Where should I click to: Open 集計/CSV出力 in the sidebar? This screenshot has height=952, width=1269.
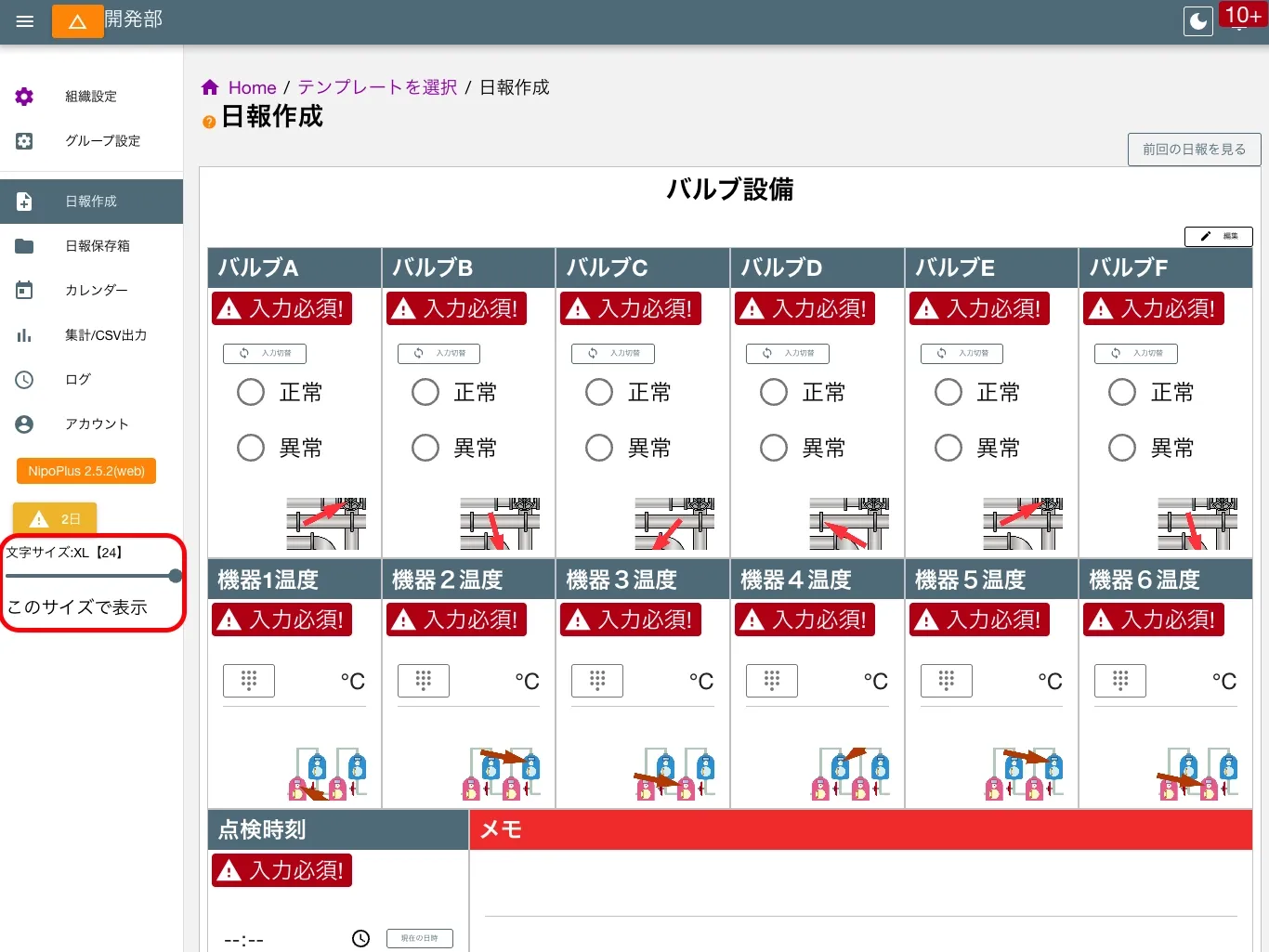click(91, 335)
